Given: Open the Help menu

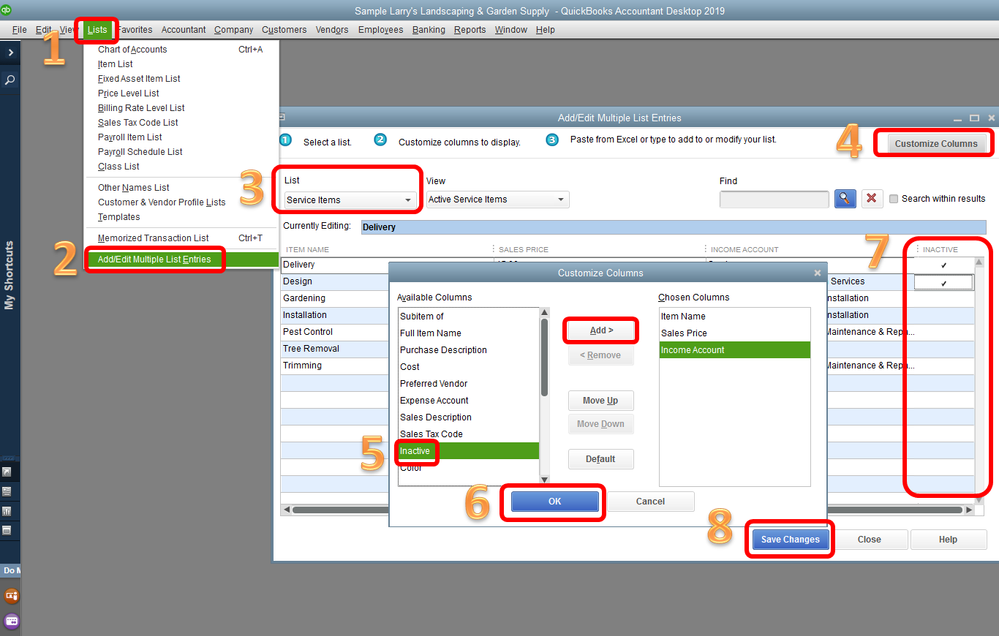Looking at the screenshot, I should click(545, 29).
